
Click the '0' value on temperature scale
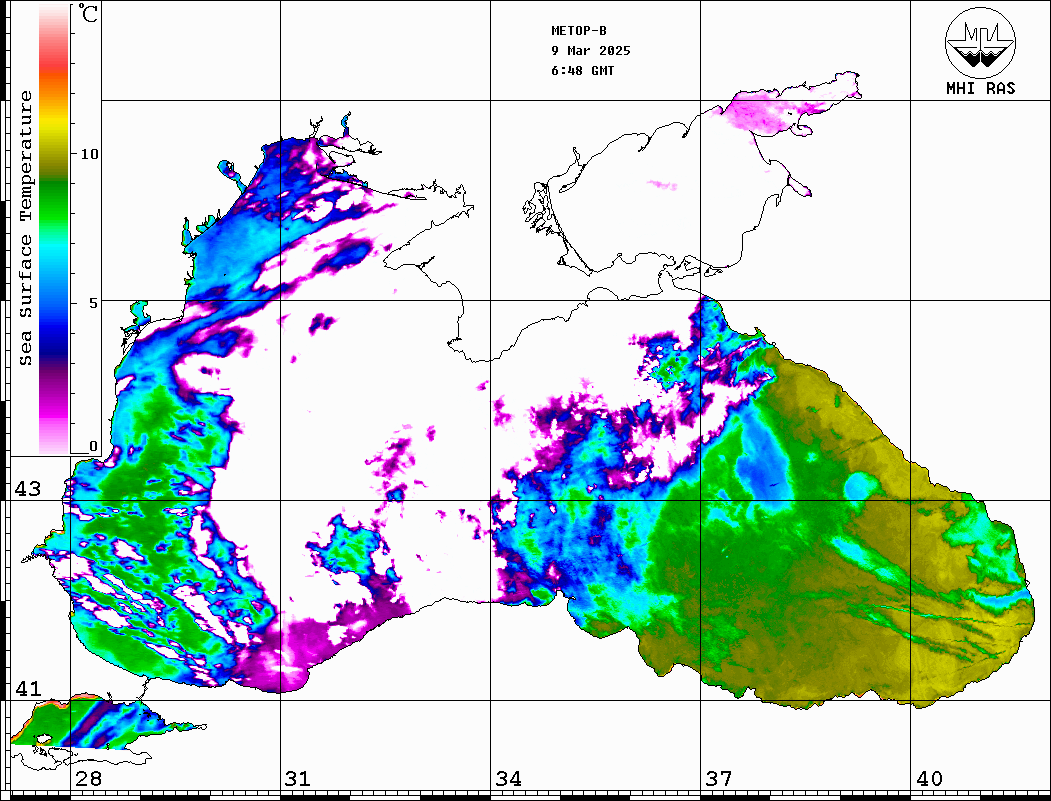(94, 446)
